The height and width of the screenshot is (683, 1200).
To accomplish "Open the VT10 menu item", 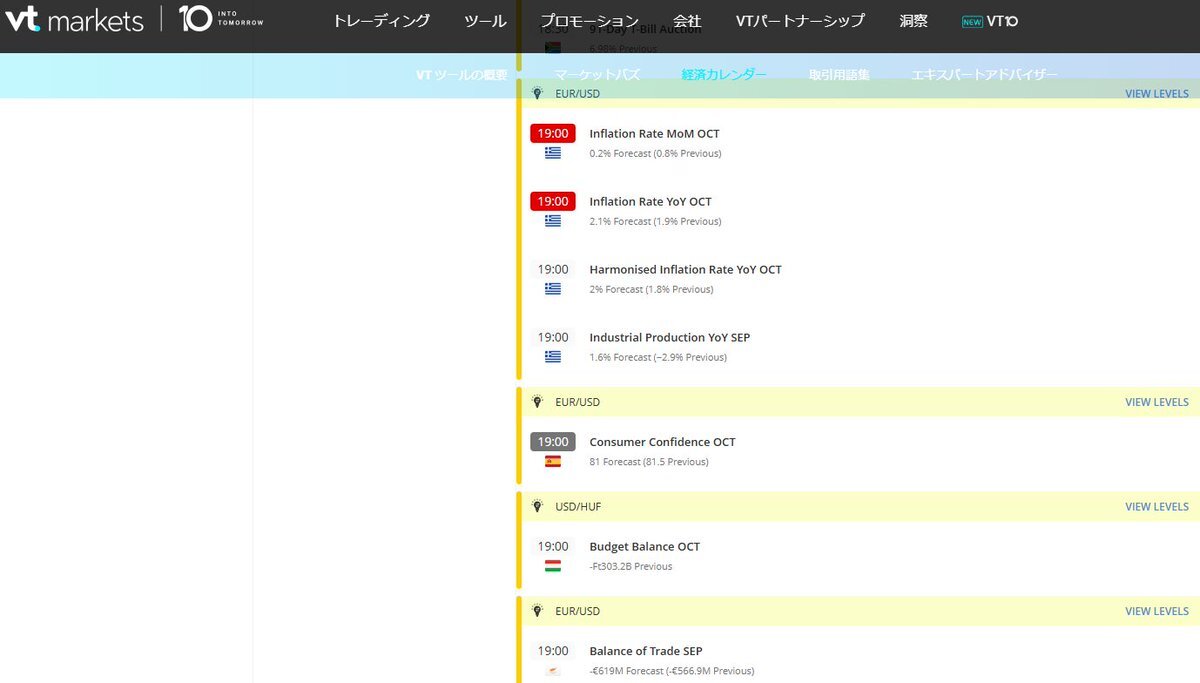I will pyautogui.click(x=1002, y=21).
